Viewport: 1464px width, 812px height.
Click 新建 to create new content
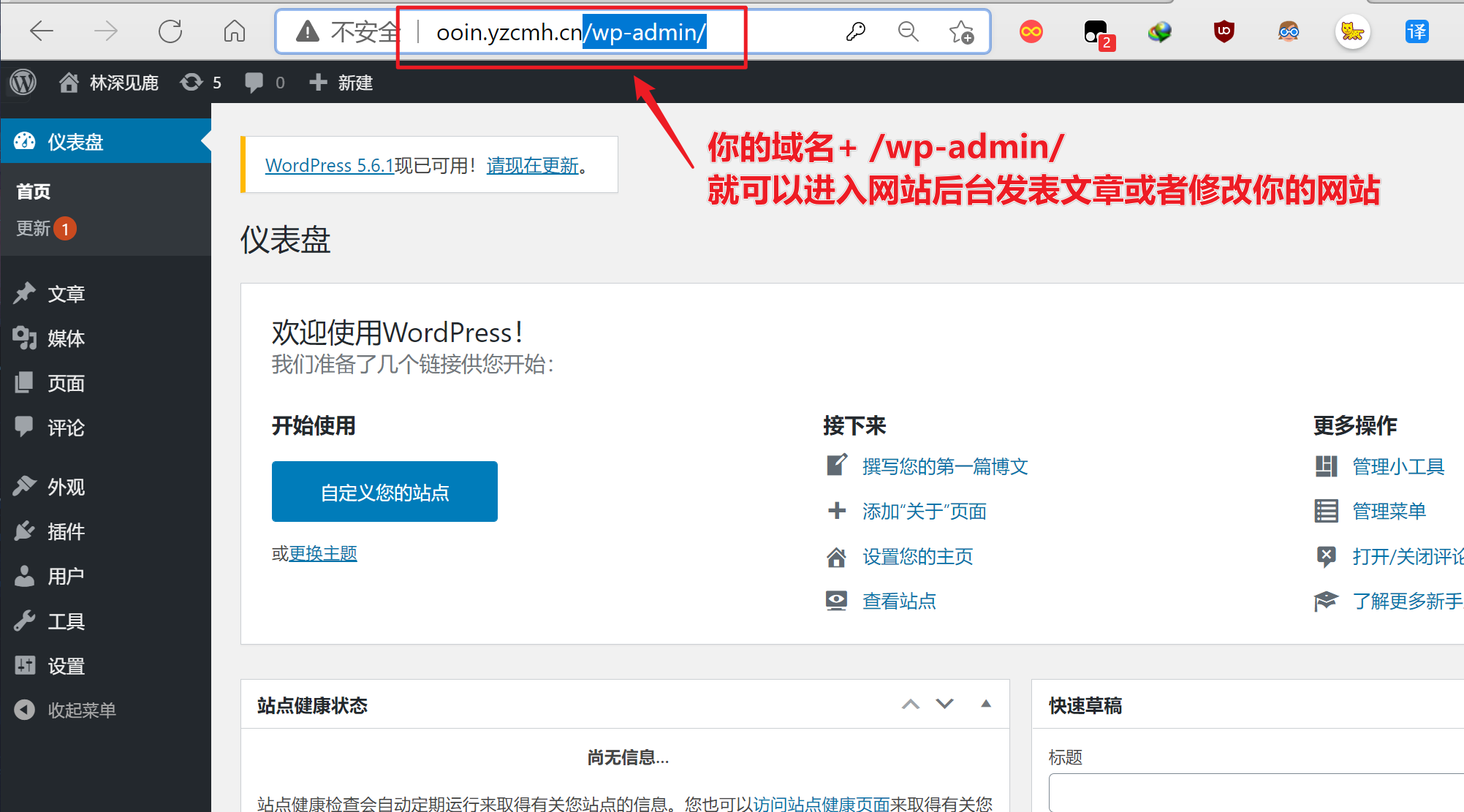click(341, 83)
